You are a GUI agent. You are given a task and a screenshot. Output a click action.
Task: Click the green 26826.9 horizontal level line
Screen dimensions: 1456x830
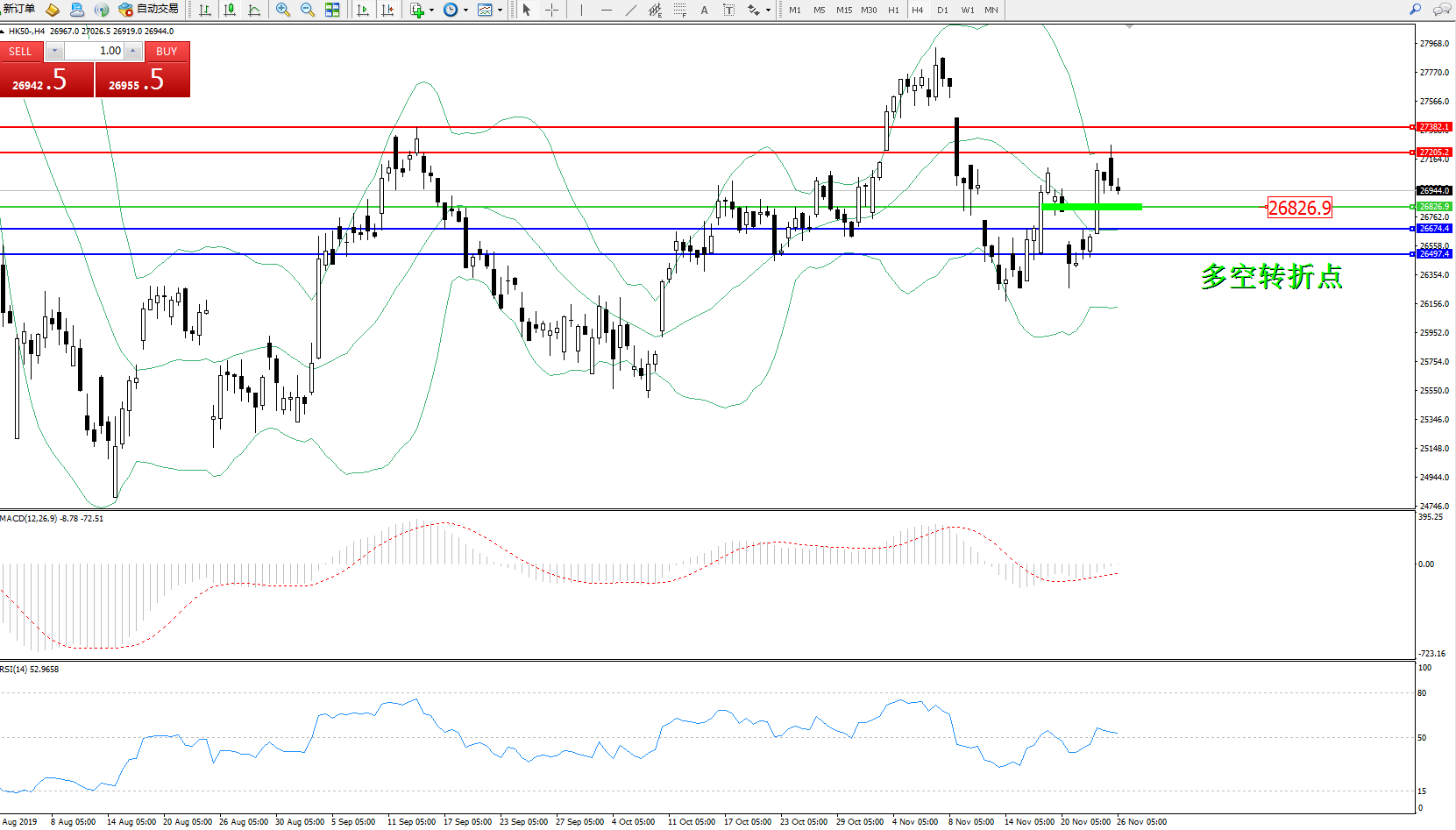pos(614,207)
